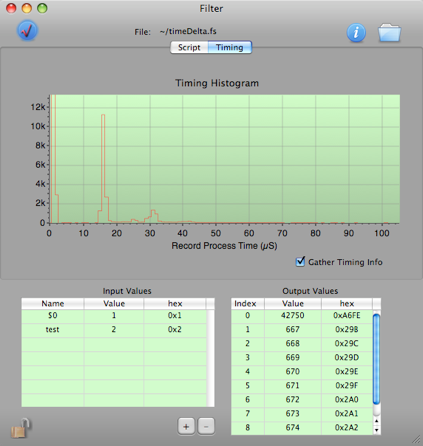423x446 pixels.
Task: Select the test input row name
Action: [x=53, y=329]
